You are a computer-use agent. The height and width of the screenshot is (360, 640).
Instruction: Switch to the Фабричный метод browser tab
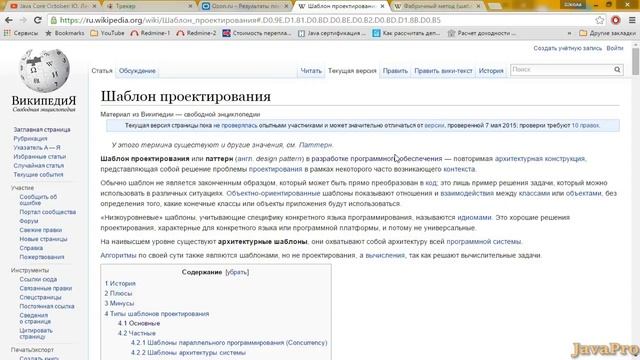(x=437, y=6)
